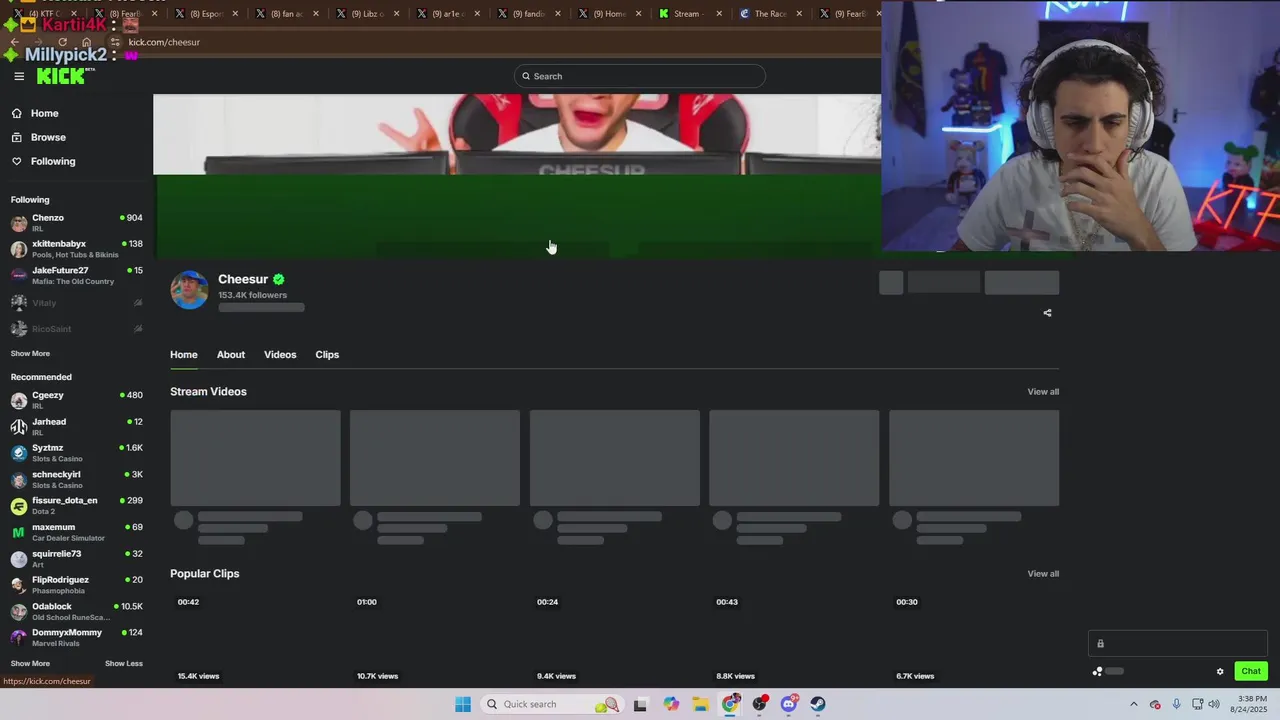This screenshot has height=720, width=1280.
Task: Click Syztmz channel avatar
Action: [x=19, y=453]
